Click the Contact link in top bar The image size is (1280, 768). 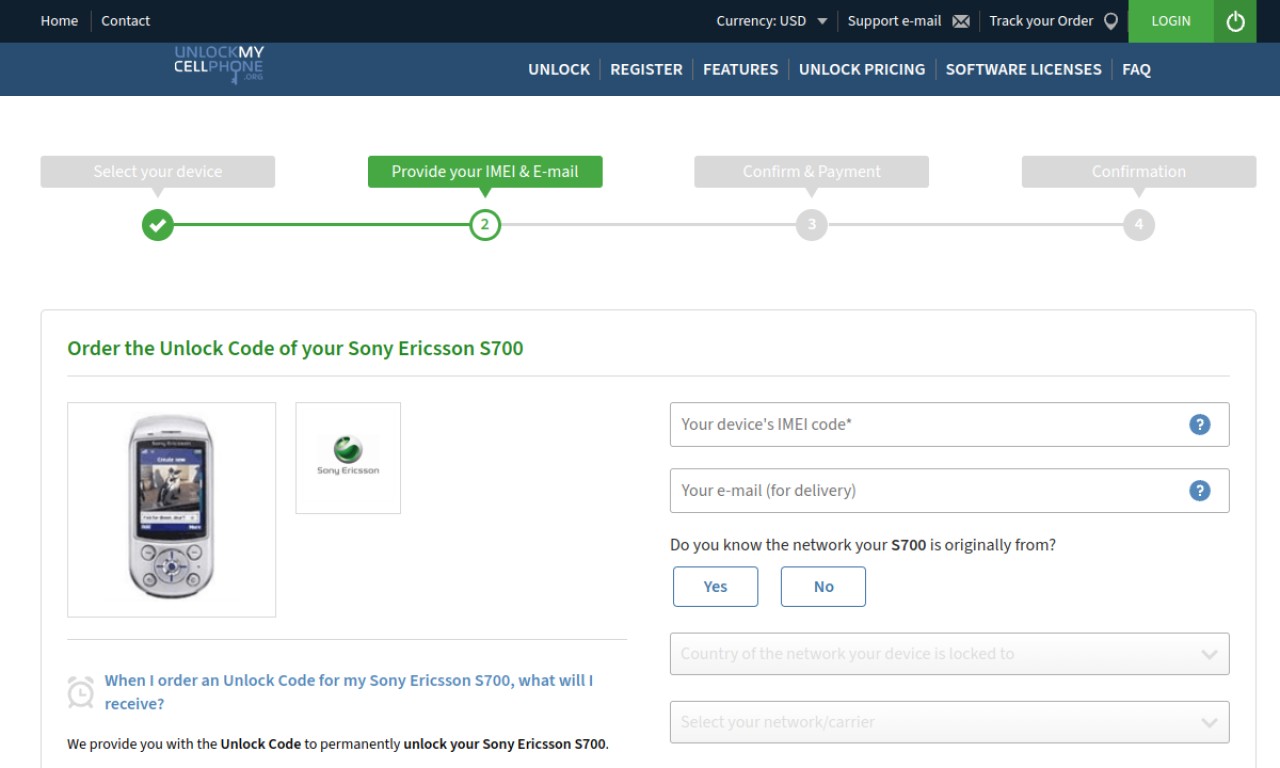[x=126, y=21]
